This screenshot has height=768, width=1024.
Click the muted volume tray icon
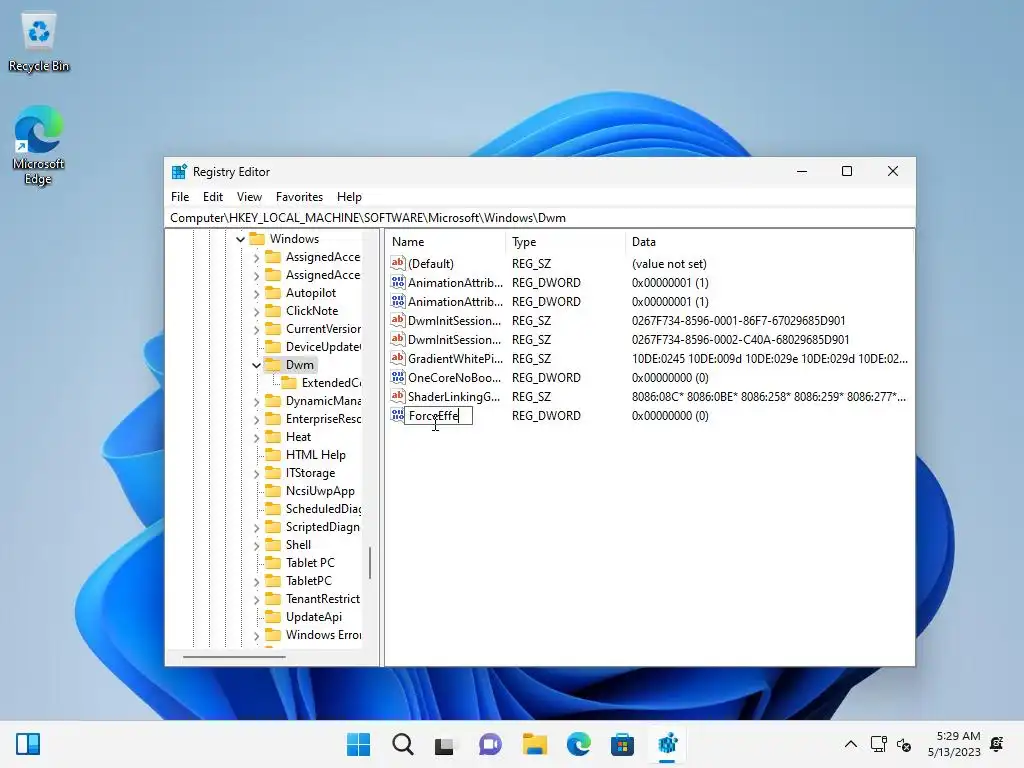[904, 744]
